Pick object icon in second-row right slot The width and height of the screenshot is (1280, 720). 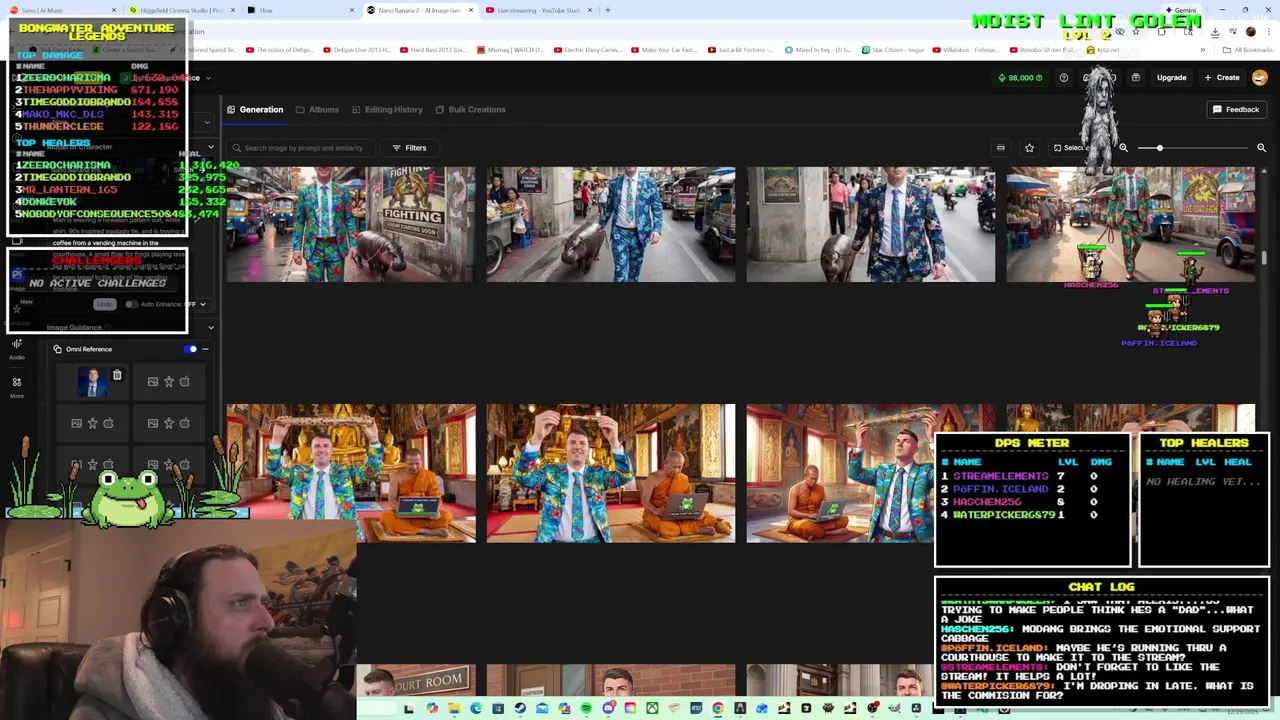[185, 423]
